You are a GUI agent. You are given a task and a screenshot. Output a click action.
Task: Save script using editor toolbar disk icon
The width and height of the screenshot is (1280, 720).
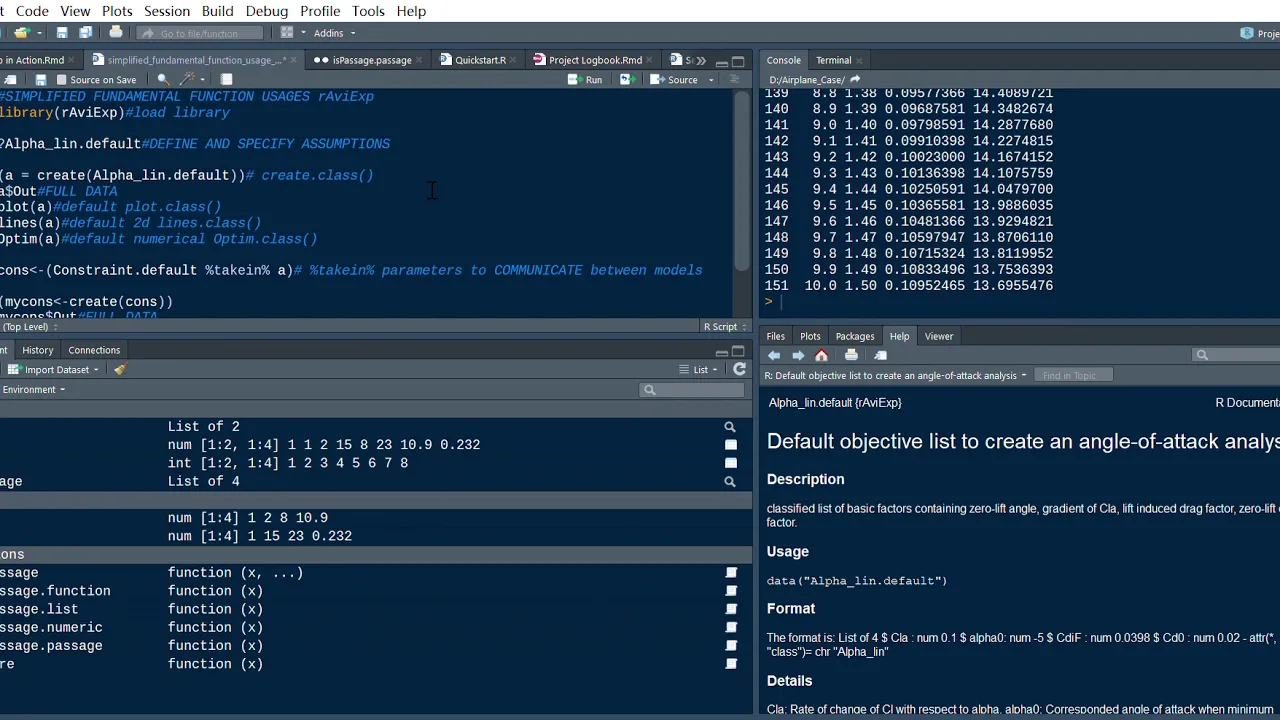(40, 80)
